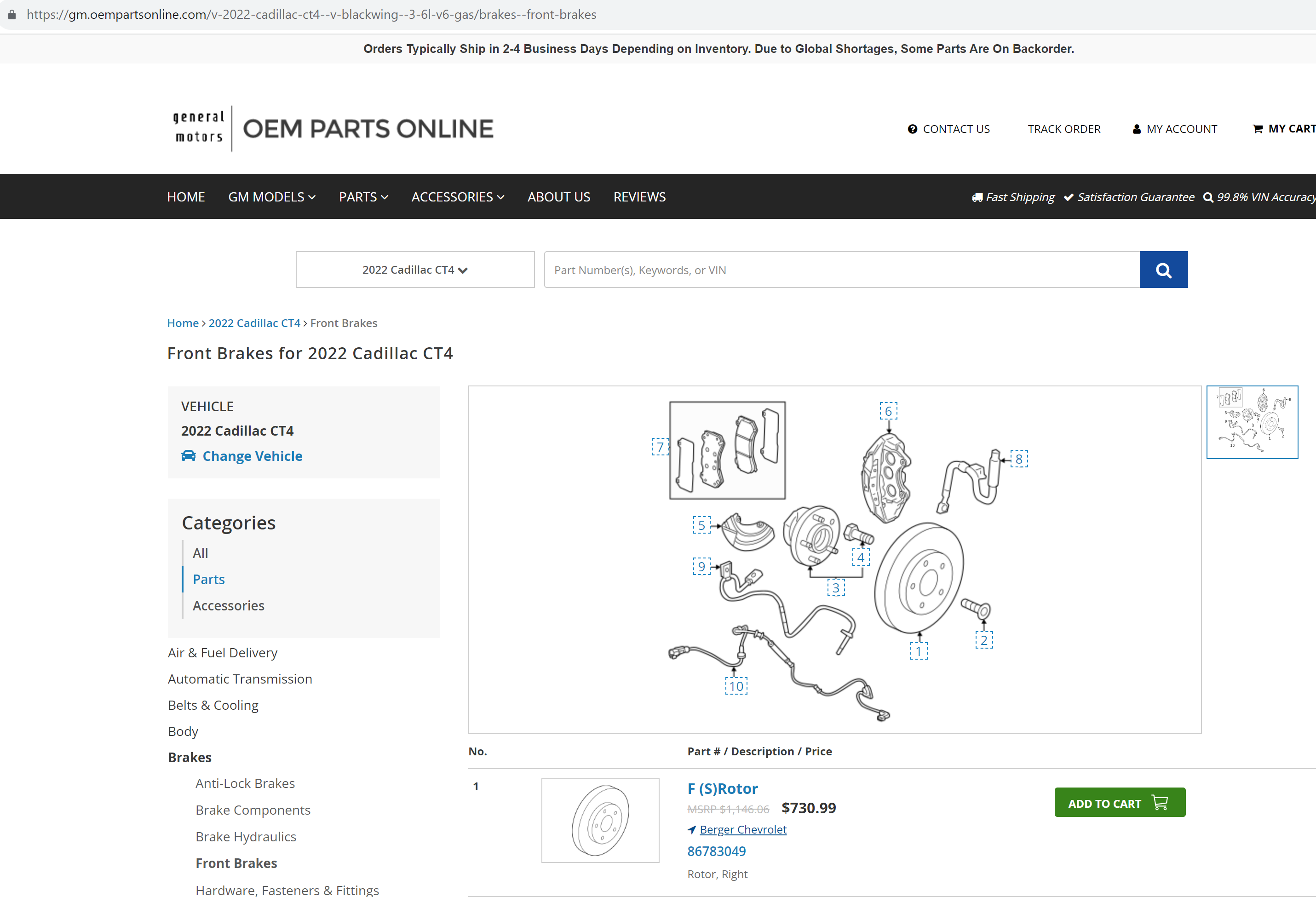Open the Automatic Transmission category
1316x897 pixels.
tap(240, 678)
